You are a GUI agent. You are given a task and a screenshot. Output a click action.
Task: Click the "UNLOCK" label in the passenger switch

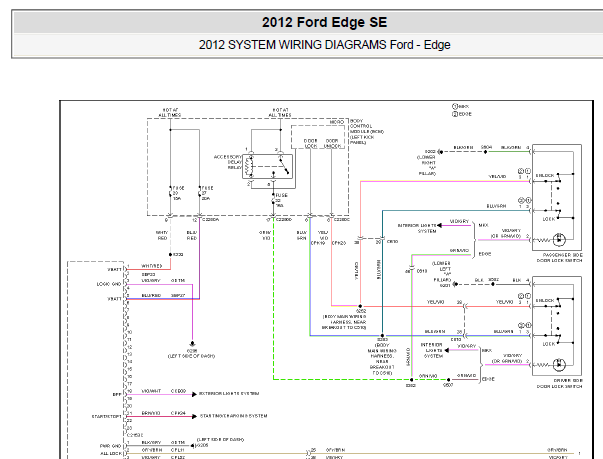(545, 175)
